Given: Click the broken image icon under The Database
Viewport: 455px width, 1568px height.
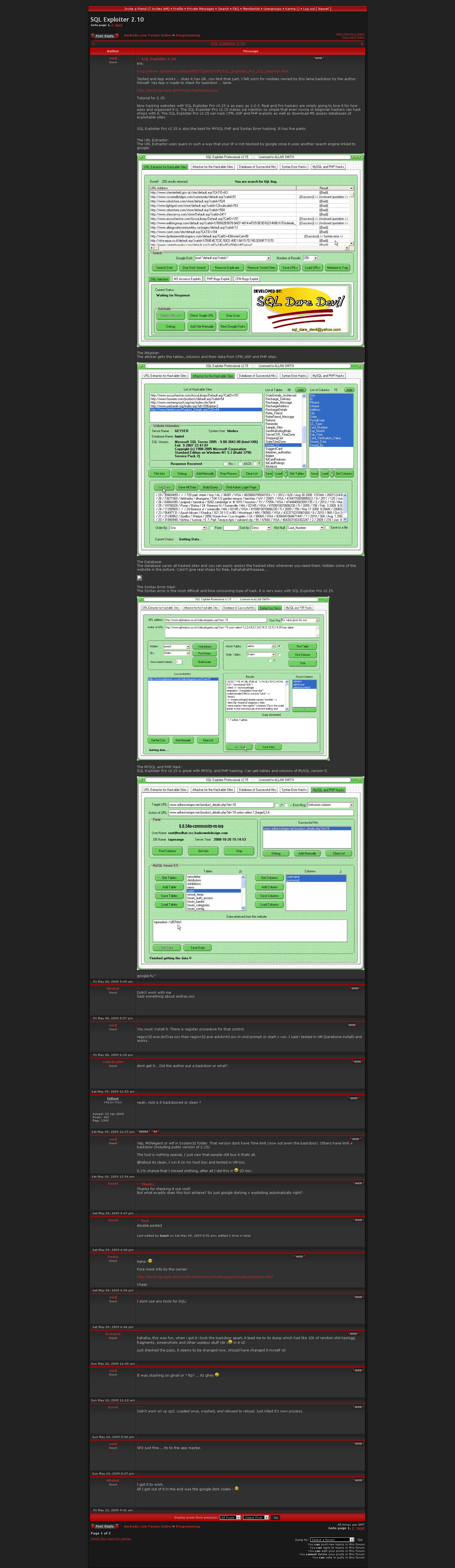Looking at the screenshot, I should tap(139, 578).
